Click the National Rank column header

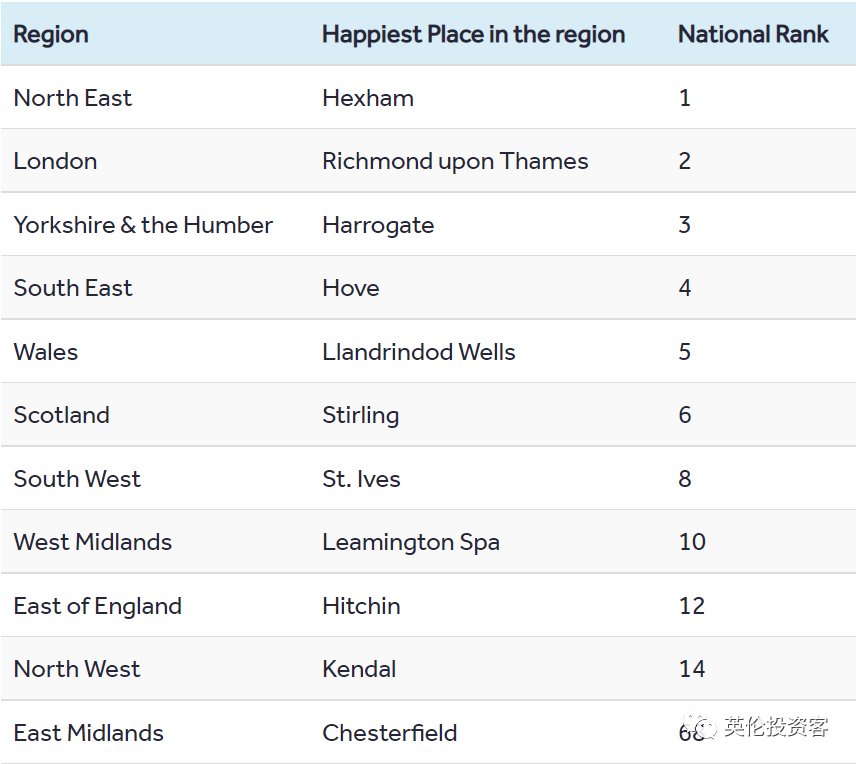[753, 34]
